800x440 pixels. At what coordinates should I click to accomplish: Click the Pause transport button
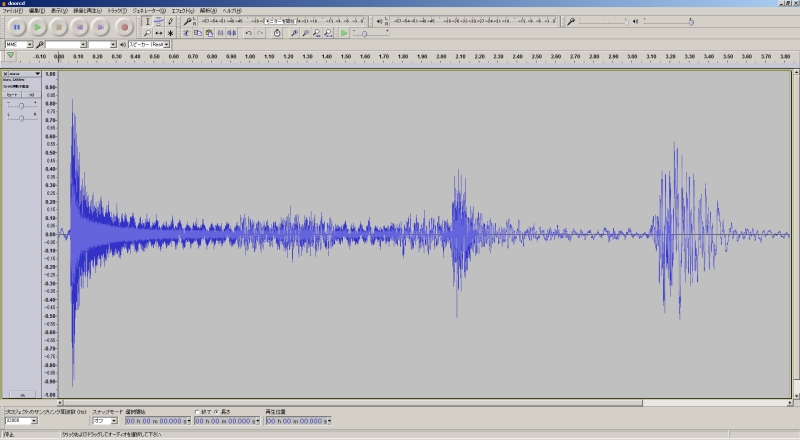(x=17, y=27)
